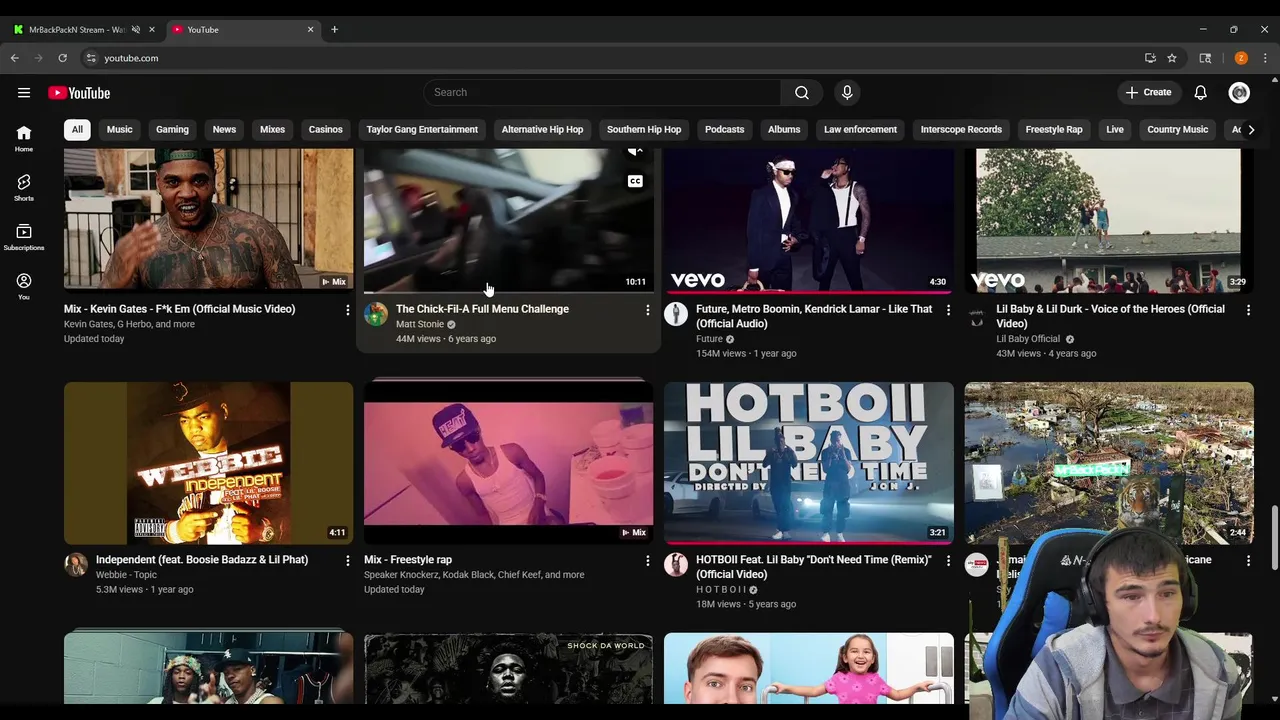Open options for Chick-Fil-A Full Menu Challenge

tap(647, 310)
